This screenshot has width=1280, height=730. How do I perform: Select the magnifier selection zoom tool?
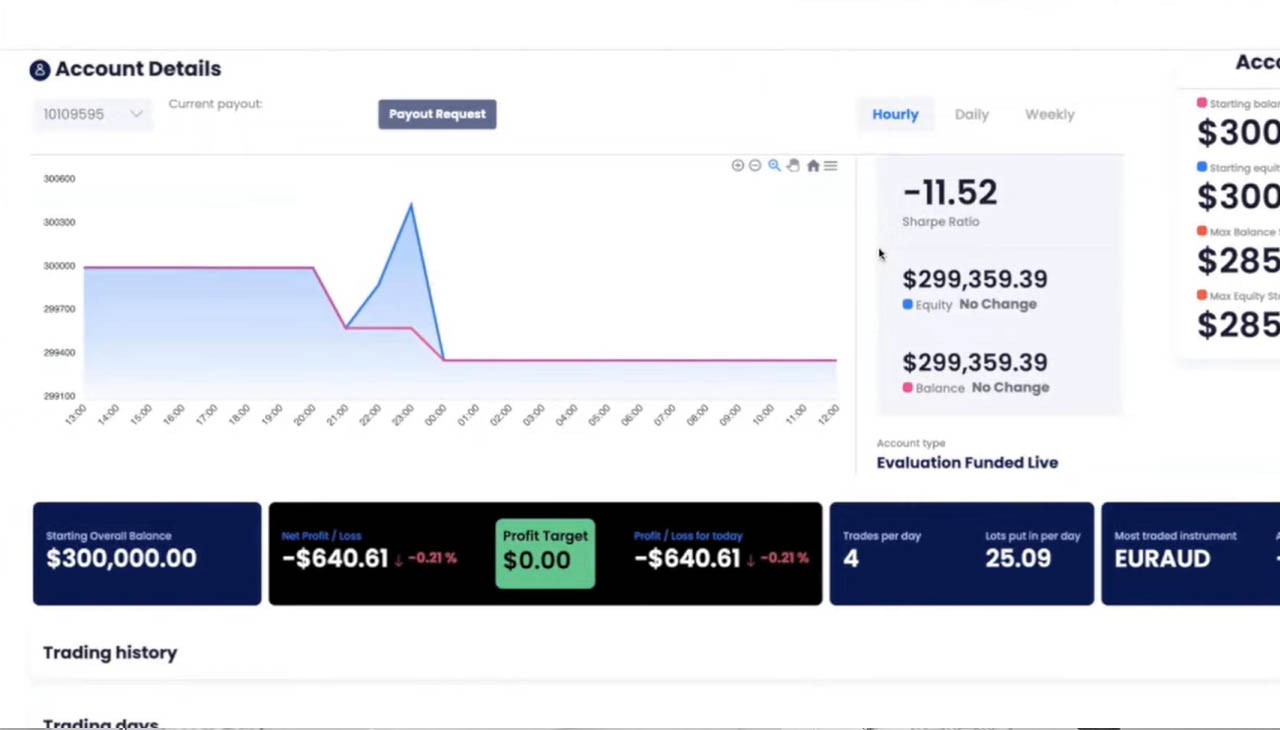click(x=774, y=166)
